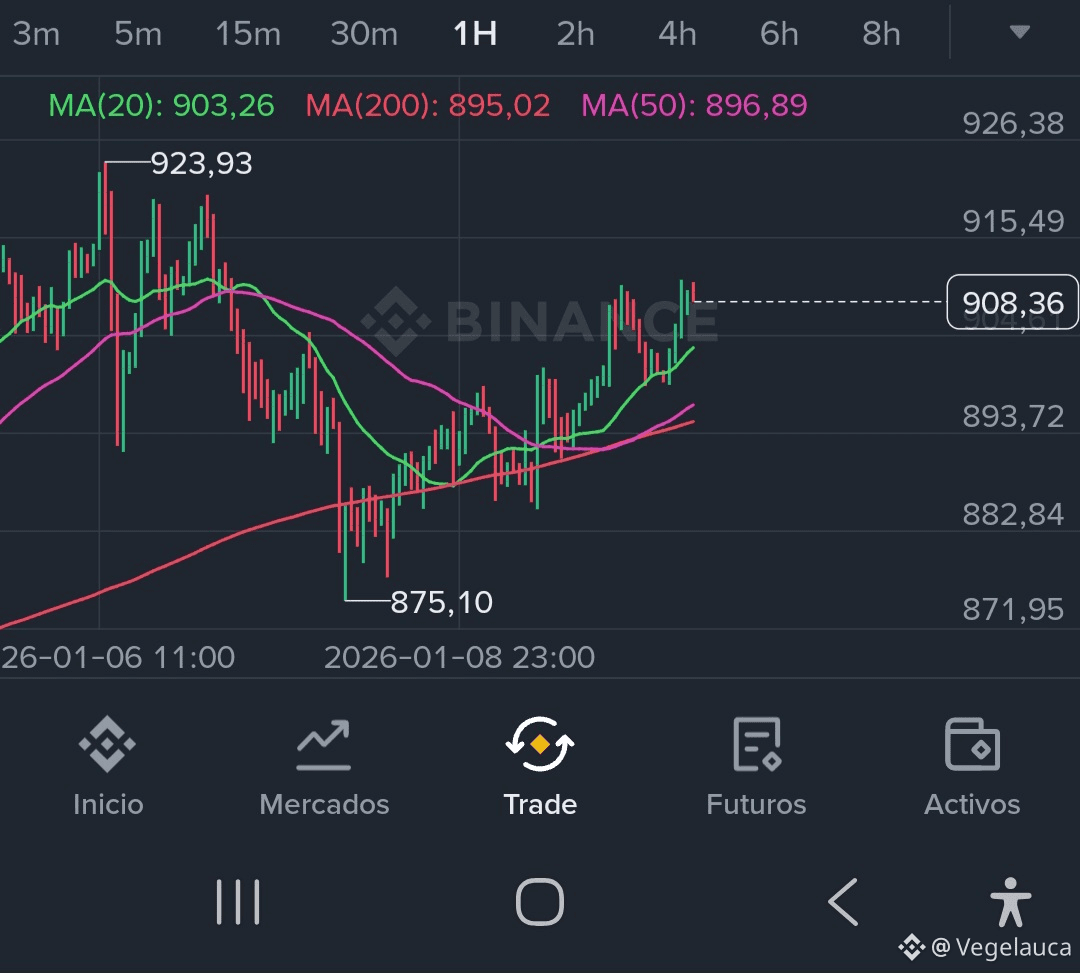Image resolution: width=1080 pixels, height=973 pixels.
Task: Tap the Android back arrow
Action: [843, 902]
